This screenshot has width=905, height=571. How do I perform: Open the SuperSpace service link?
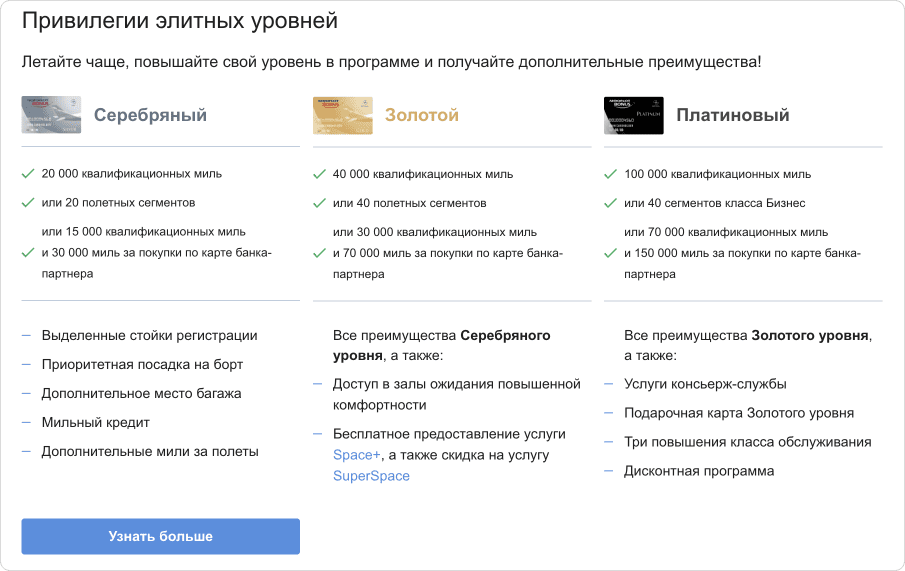pos(371,476)
